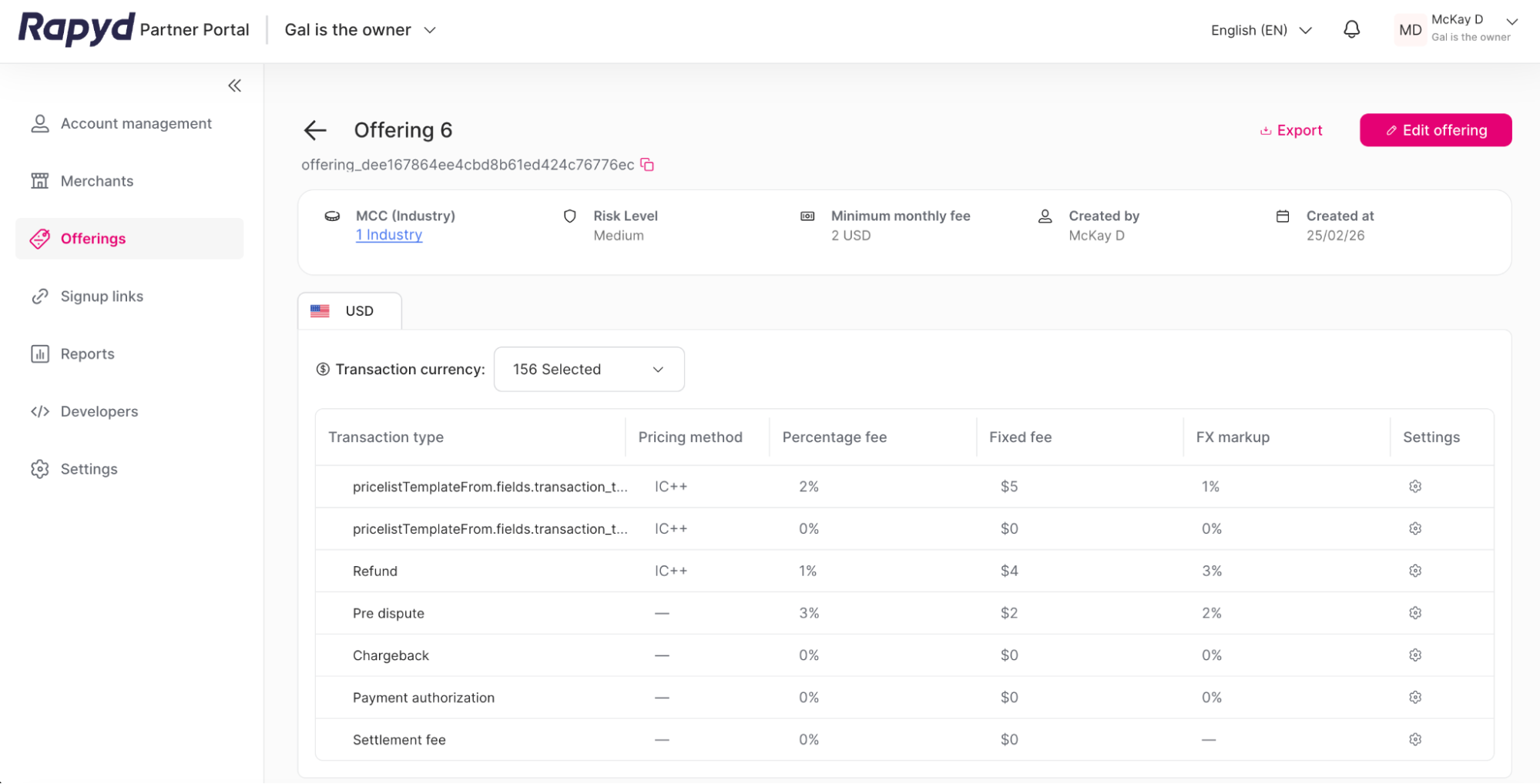Click the back arrow beside Offering 6
The image size is (1540, 784).
pos(315,130)
